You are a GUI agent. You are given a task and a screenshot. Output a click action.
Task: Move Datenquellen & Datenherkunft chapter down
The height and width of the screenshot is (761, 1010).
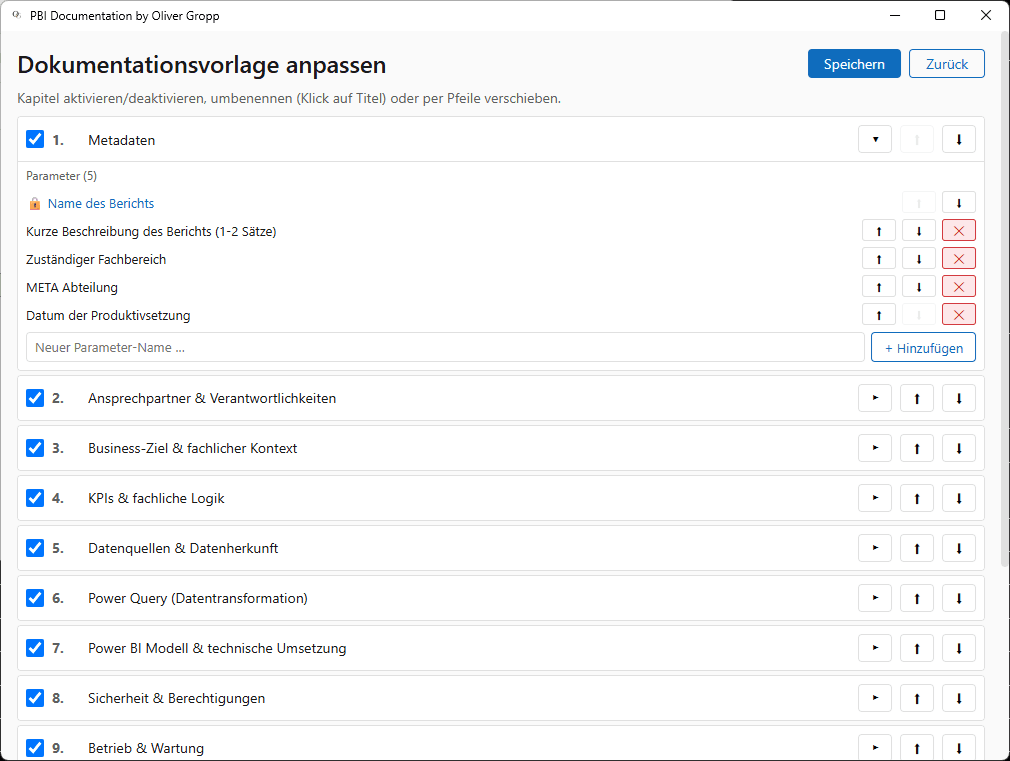[x=958, y=548]
